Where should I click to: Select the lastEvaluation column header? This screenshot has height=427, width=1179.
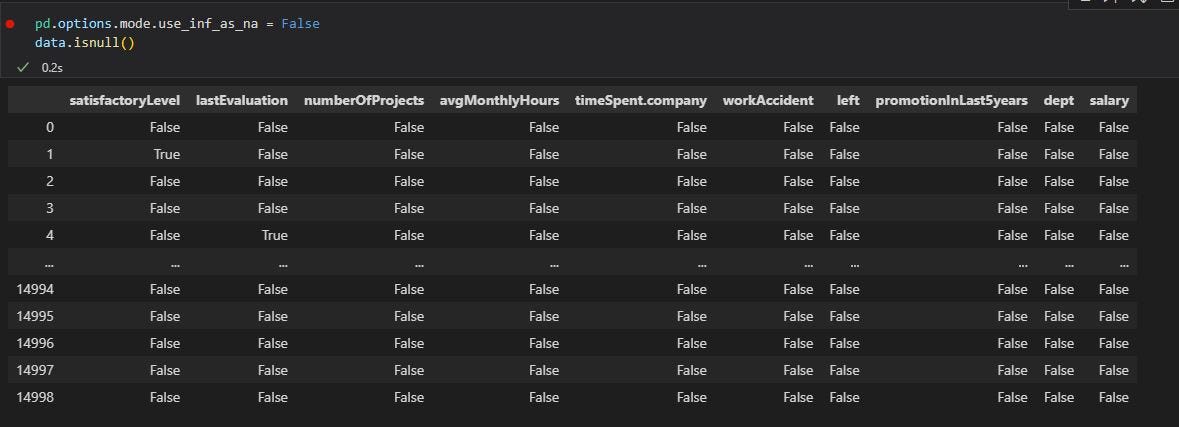point(241,100)
